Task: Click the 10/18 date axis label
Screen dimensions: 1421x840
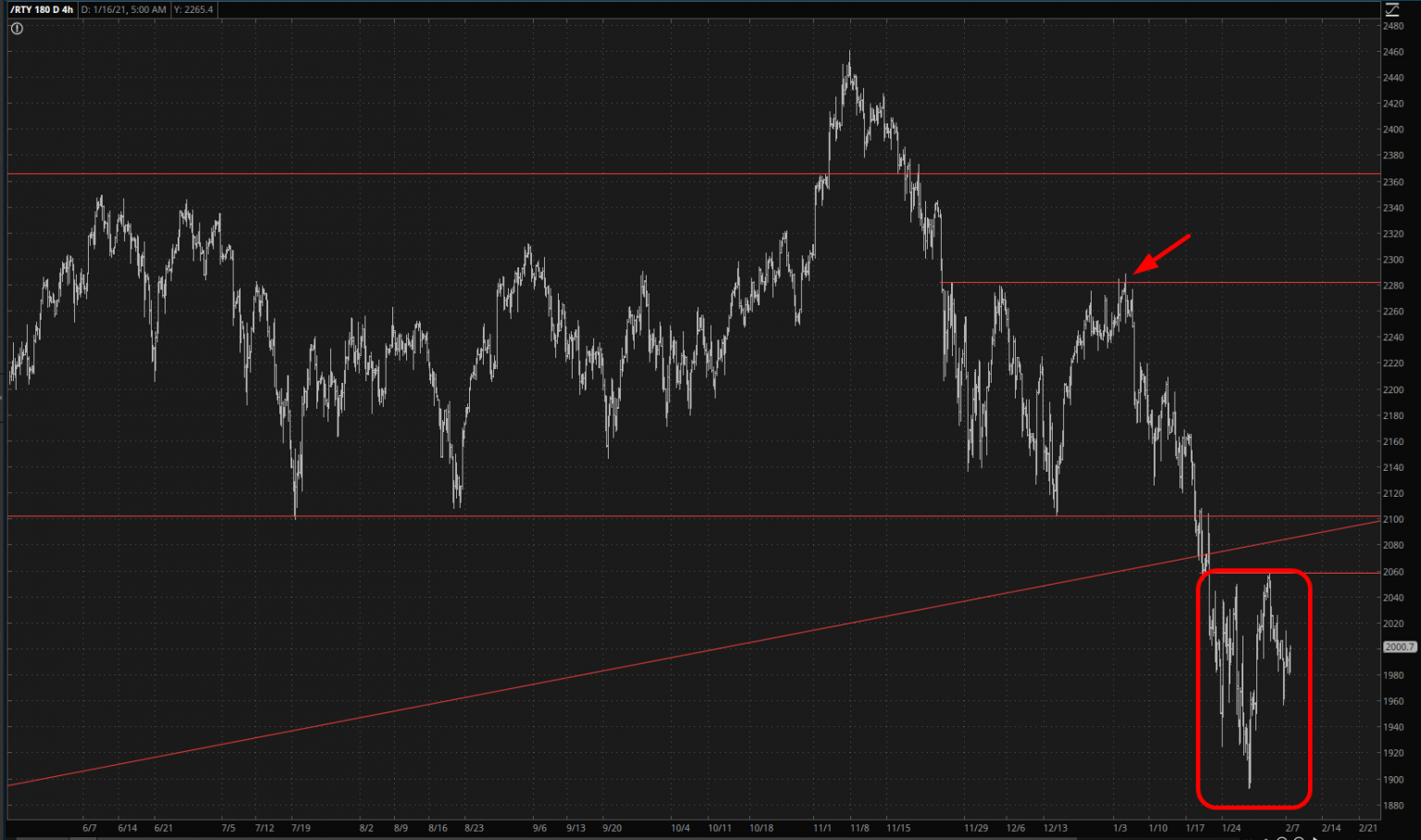Action: coord(761,828)
